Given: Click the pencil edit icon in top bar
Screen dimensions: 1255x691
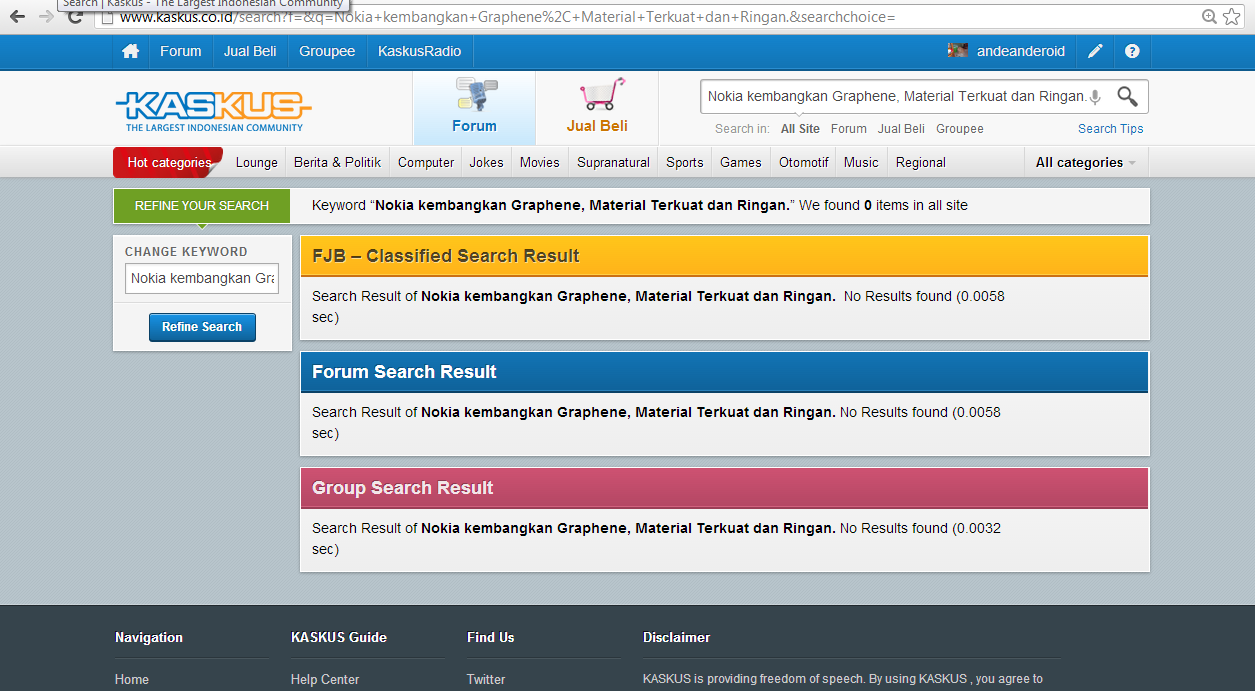Looking at the screenshot, I should (1096, 51).
